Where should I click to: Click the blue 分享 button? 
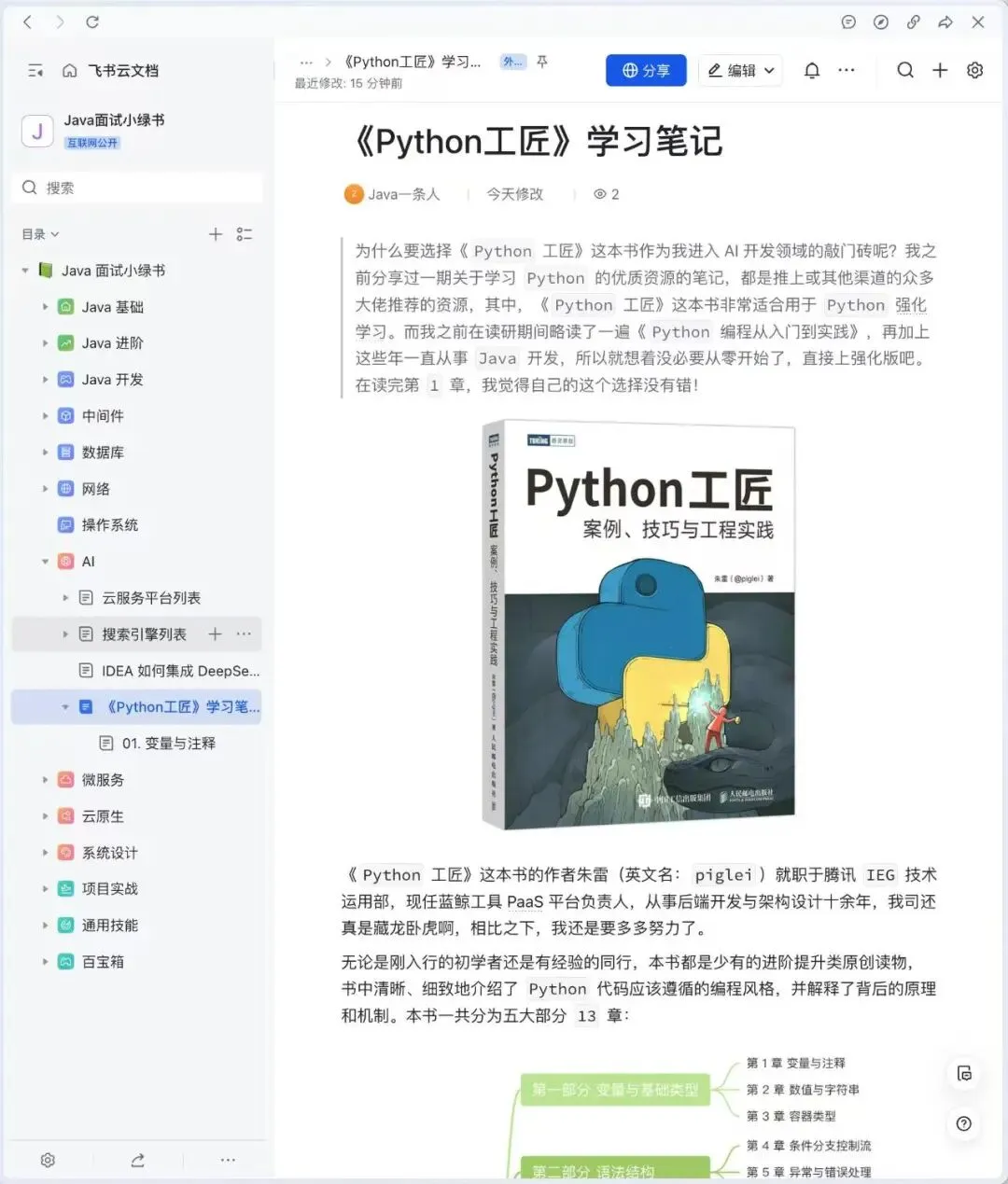pyautogui.click(x=646, y=70)
